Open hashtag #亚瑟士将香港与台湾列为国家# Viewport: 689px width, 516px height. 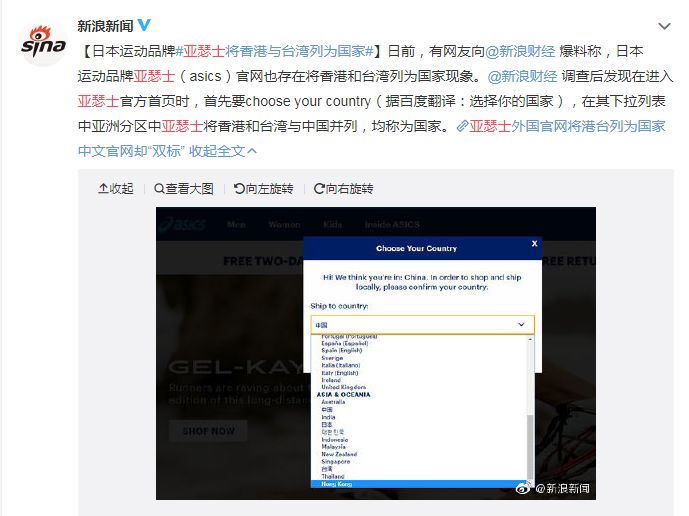coord(274,51)
